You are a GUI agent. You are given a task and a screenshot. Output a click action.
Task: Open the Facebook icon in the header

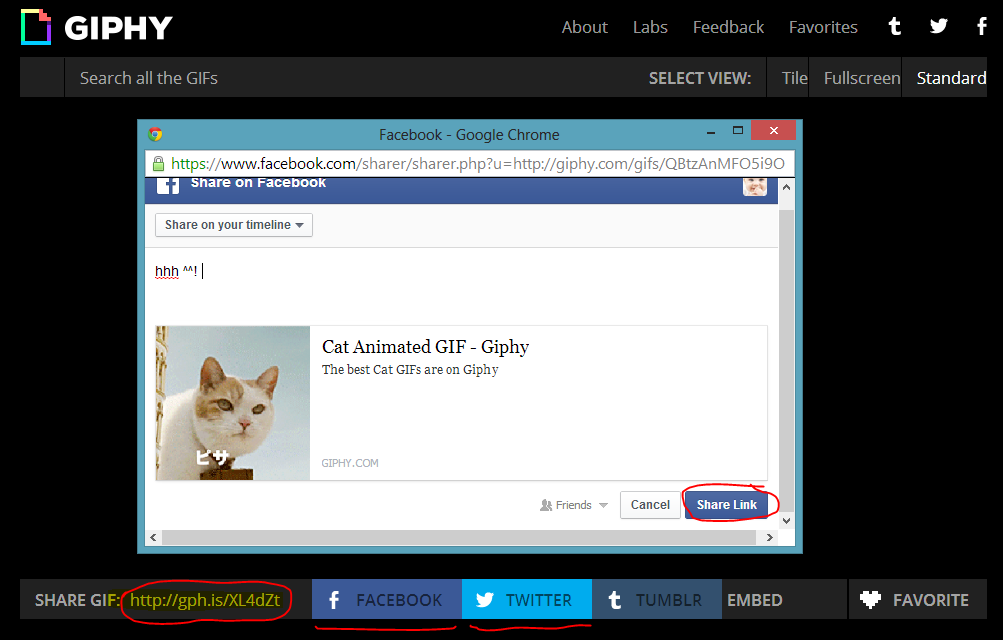coord(982,26)
